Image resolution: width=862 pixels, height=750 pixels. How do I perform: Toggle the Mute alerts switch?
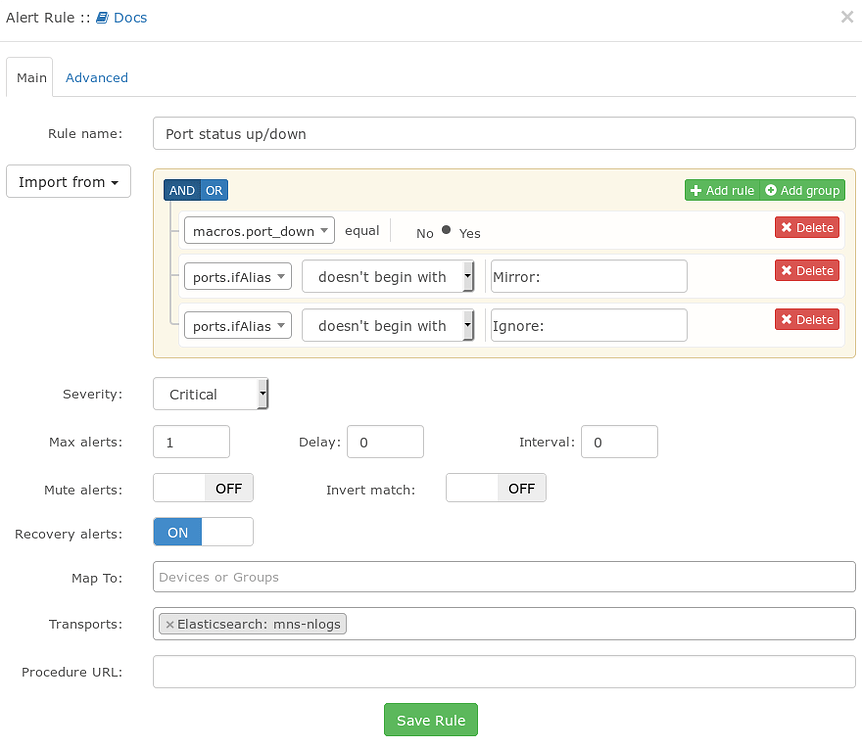coord(203,488)
